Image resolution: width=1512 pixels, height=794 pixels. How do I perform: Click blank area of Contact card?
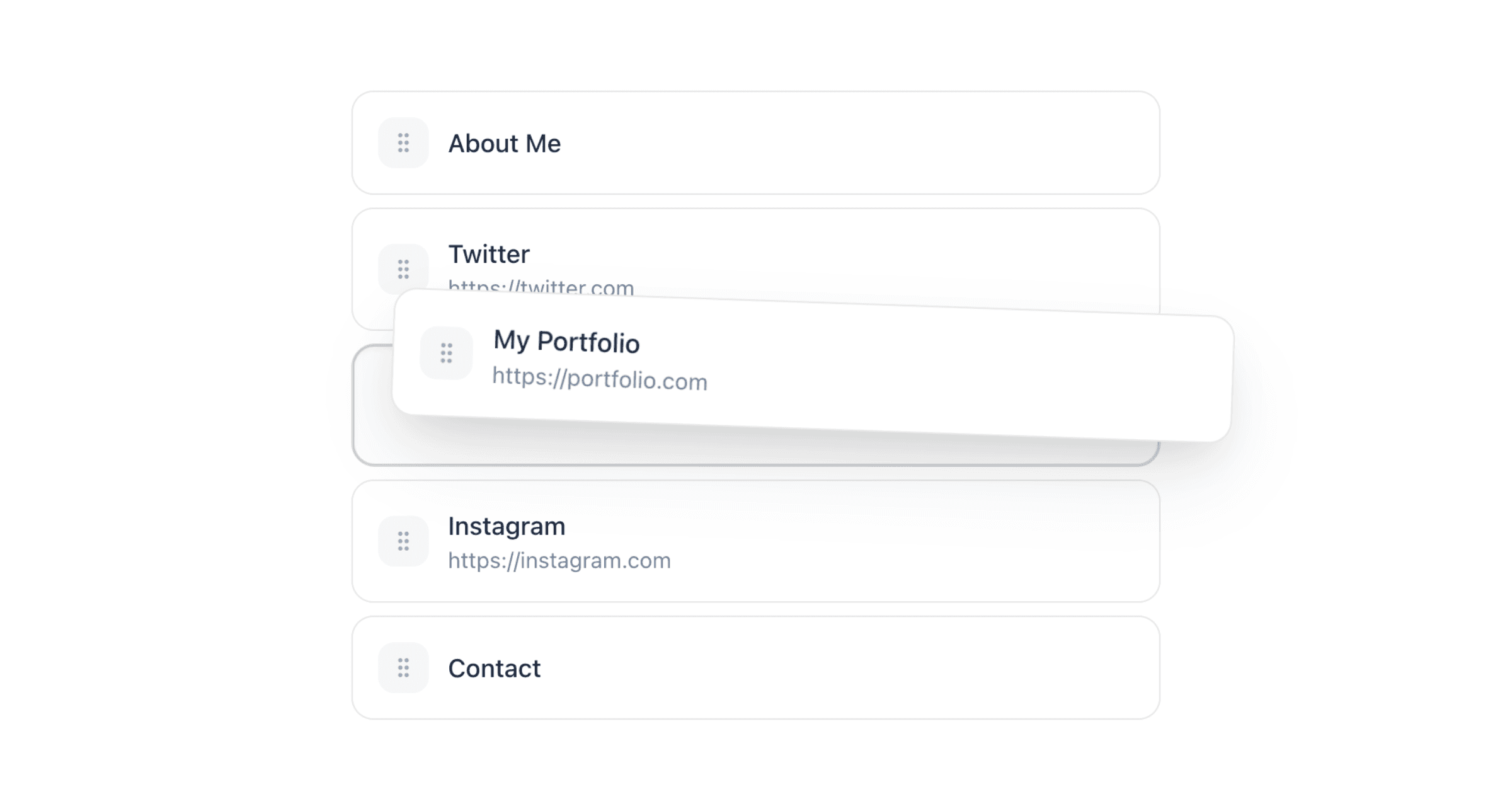point(882,668)
